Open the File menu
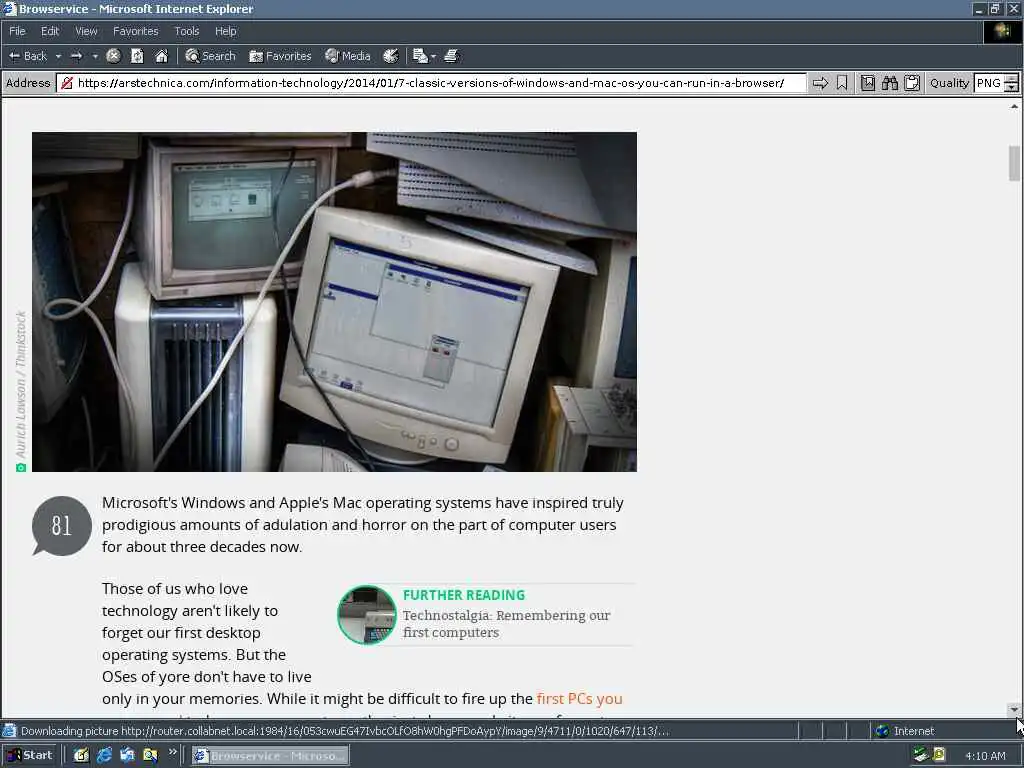Screen dimensions: 1024x768 point(17,31)
